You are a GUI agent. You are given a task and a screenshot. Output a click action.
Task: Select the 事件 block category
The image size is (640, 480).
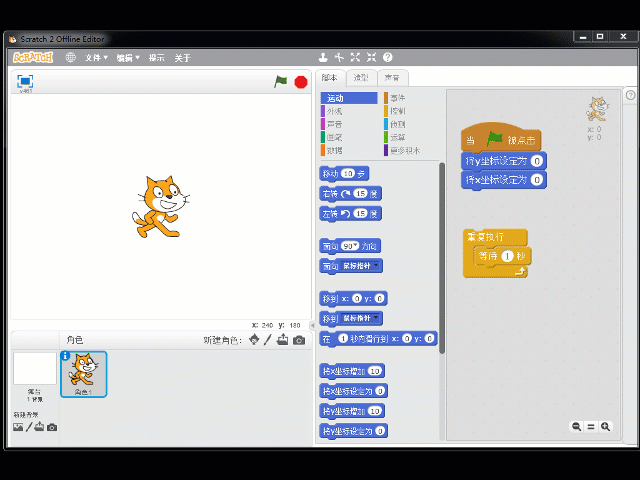pos(411,98)
